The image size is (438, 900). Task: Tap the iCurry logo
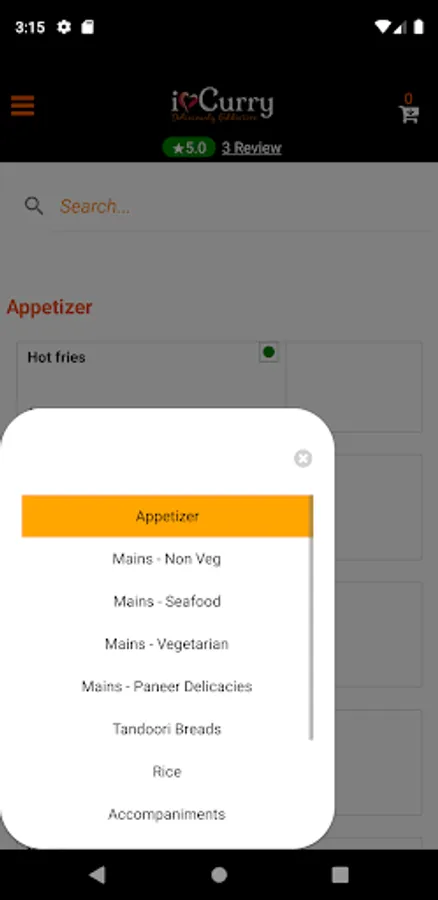point(222,104)
